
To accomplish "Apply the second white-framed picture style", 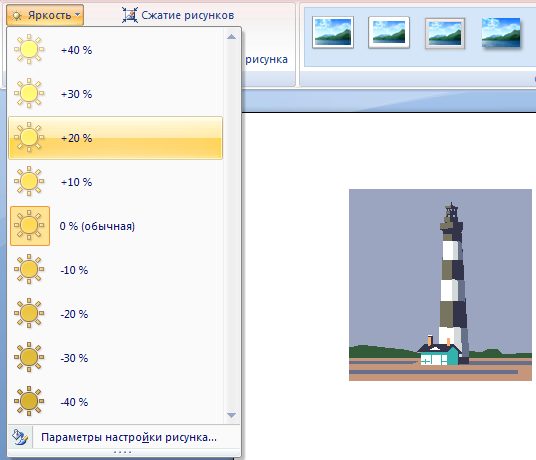I will pyautogui.click(x=389, y=32).
